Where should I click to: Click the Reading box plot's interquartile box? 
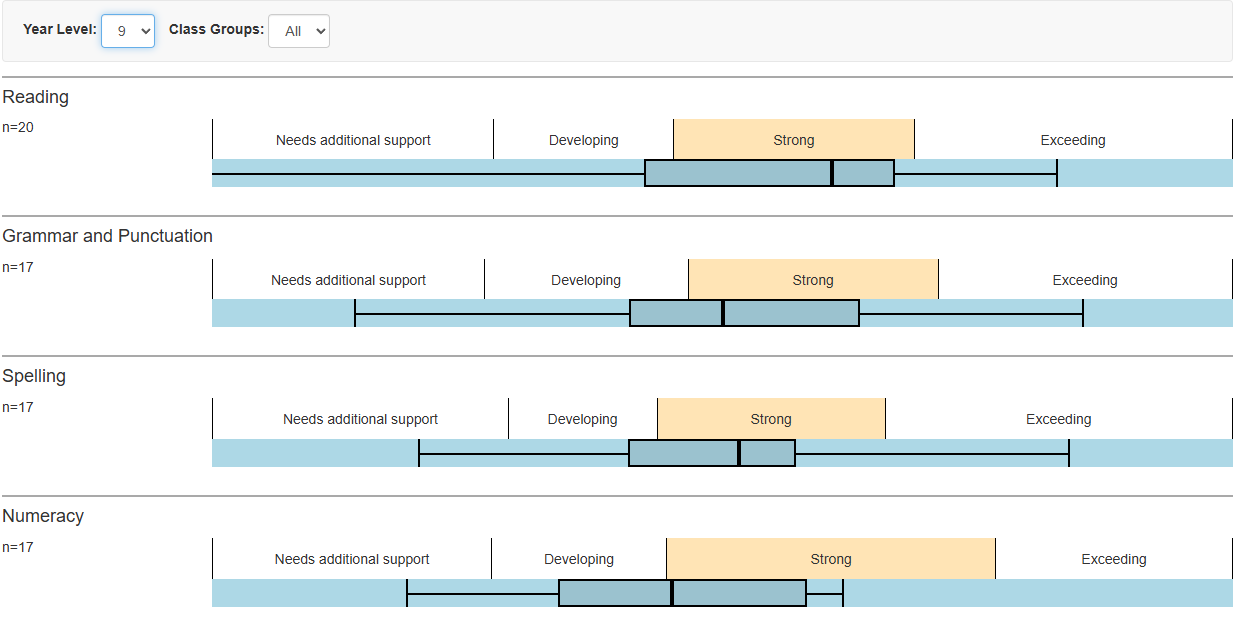[770, 173]
